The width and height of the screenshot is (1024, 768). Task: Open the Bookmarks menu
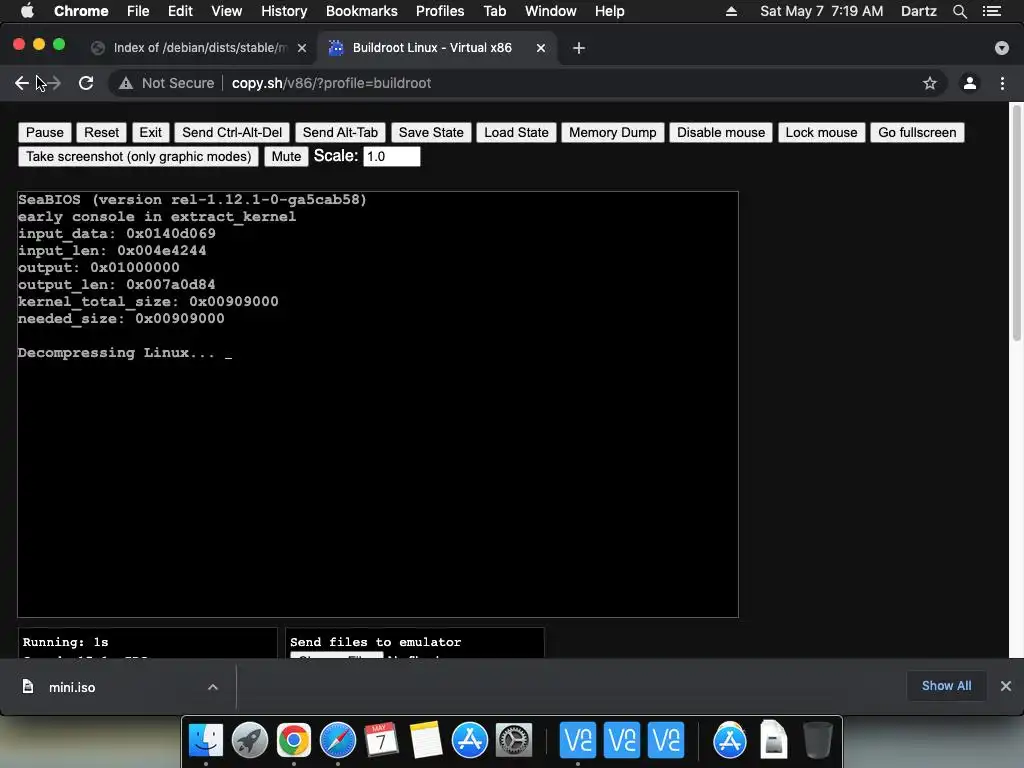362,11
